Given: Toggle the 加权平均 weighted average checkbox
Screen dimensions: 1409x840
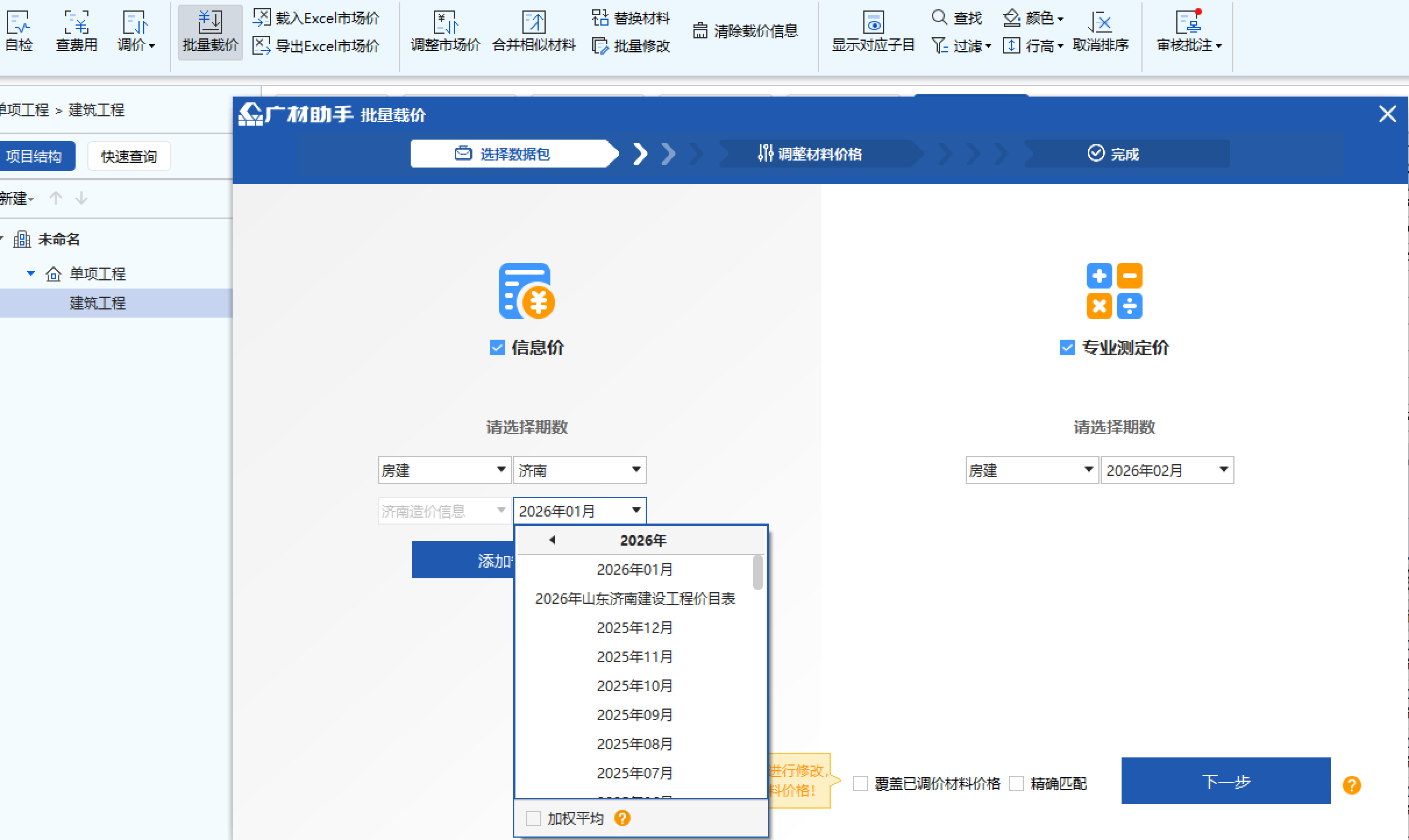Looking at the screenshot, I should [x=533, y=818].
